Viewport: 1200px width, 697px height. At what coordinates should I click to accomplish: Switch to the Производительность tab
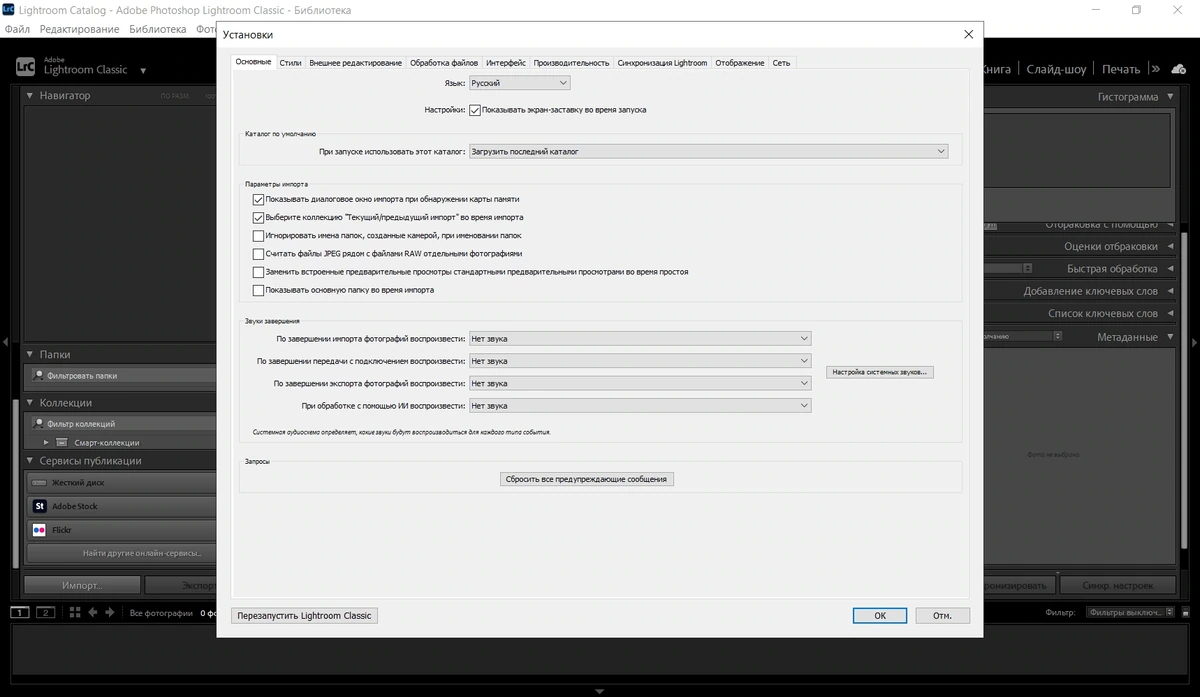point(572,62)
